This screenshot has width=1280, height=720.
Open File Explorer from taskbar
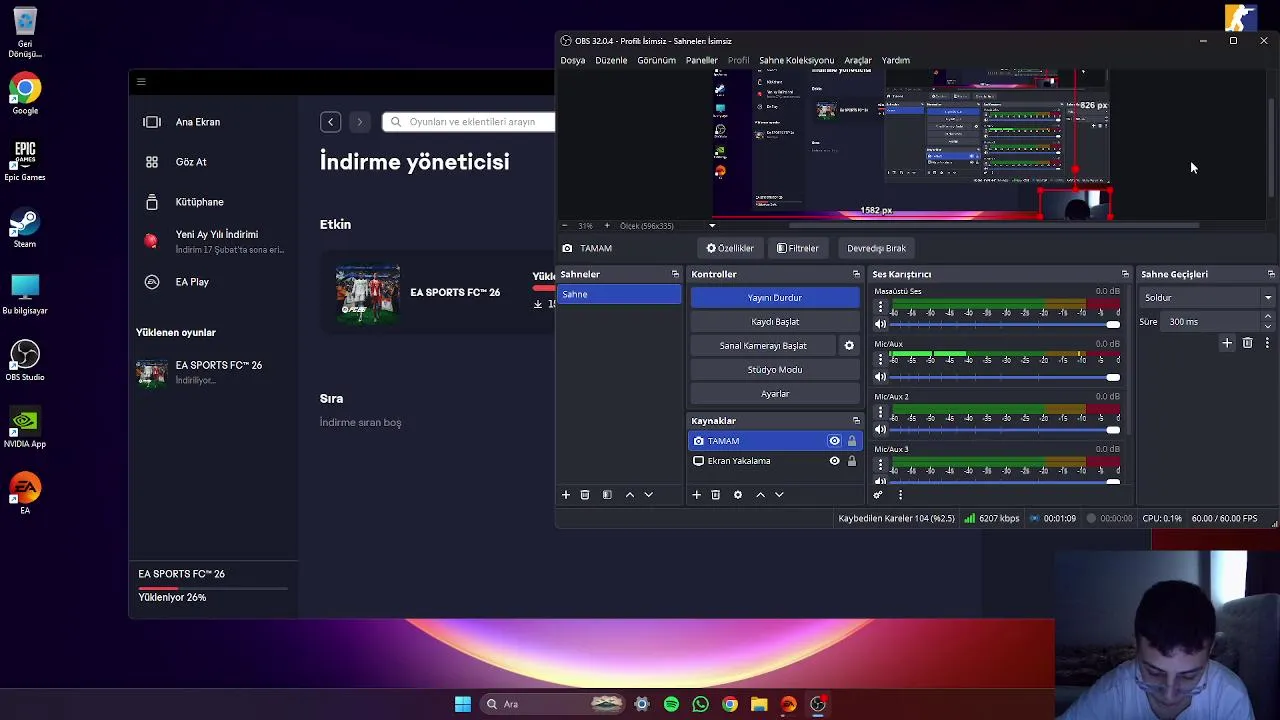(759, 704)
